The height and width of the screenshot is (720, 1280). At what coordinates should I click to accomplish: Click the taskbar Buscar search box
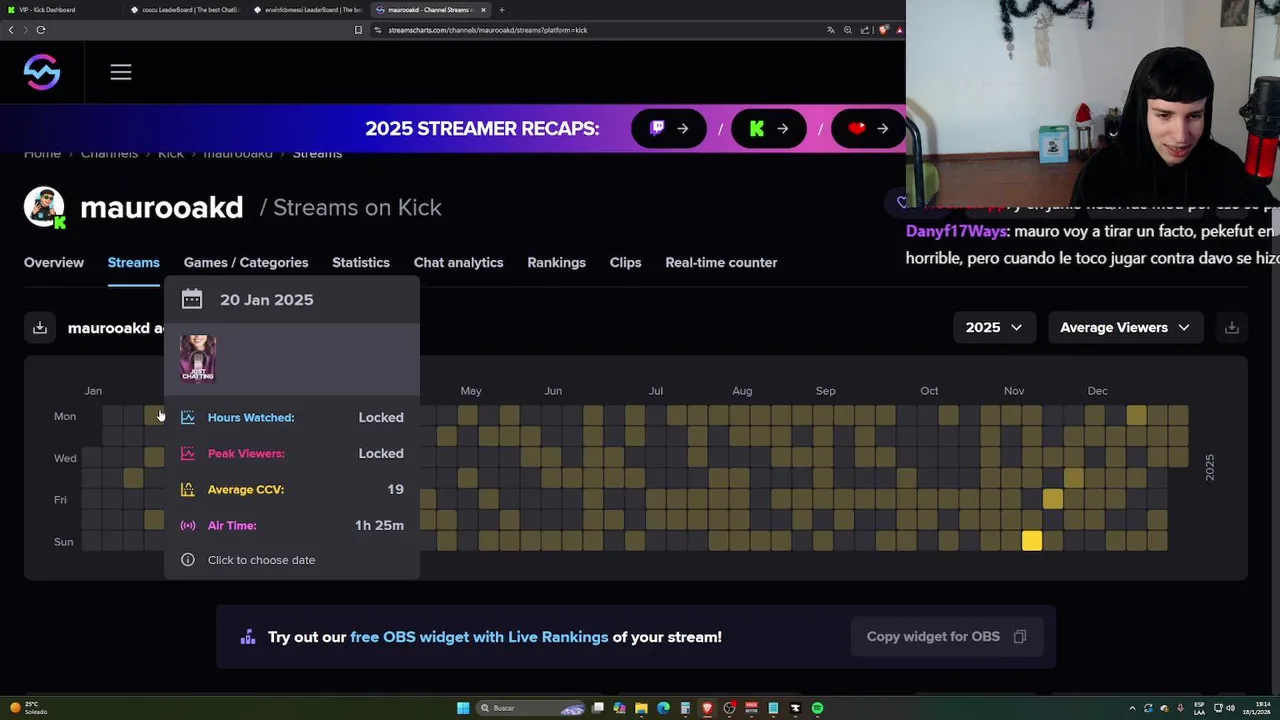[x=530, y=708]
